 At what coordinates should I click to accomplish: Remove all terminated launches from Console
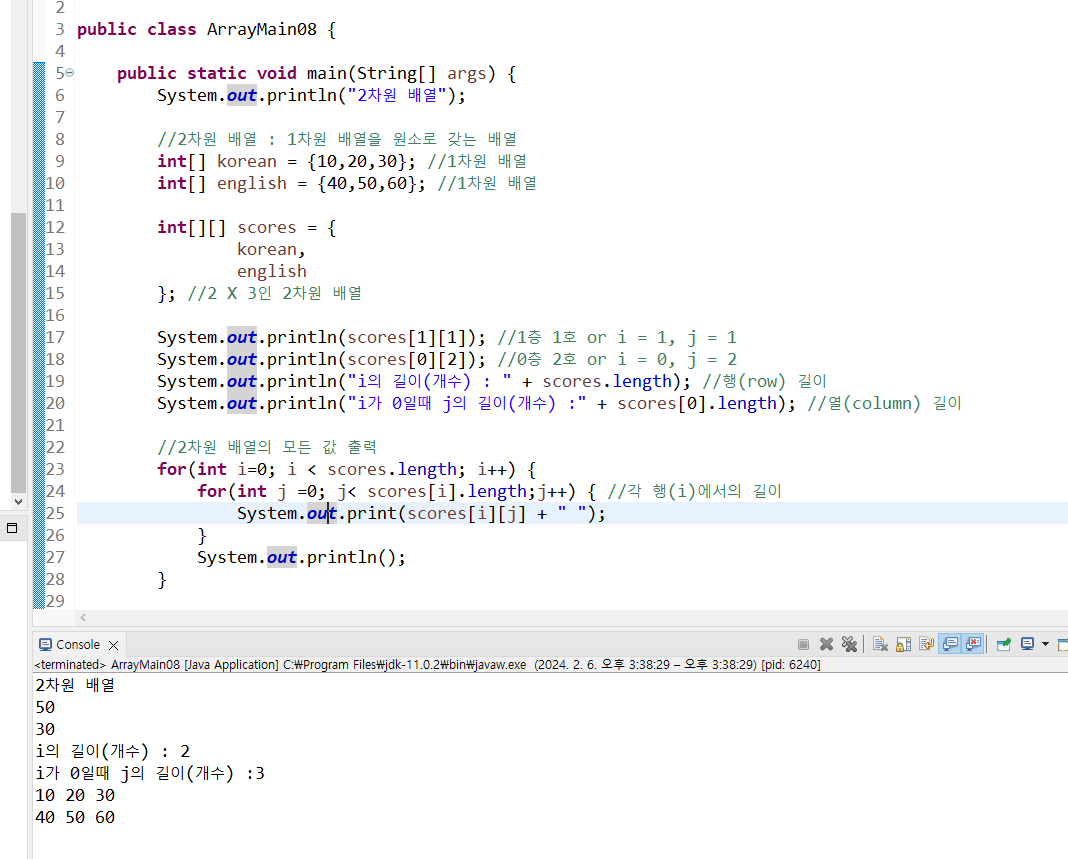tap(849, 644)
